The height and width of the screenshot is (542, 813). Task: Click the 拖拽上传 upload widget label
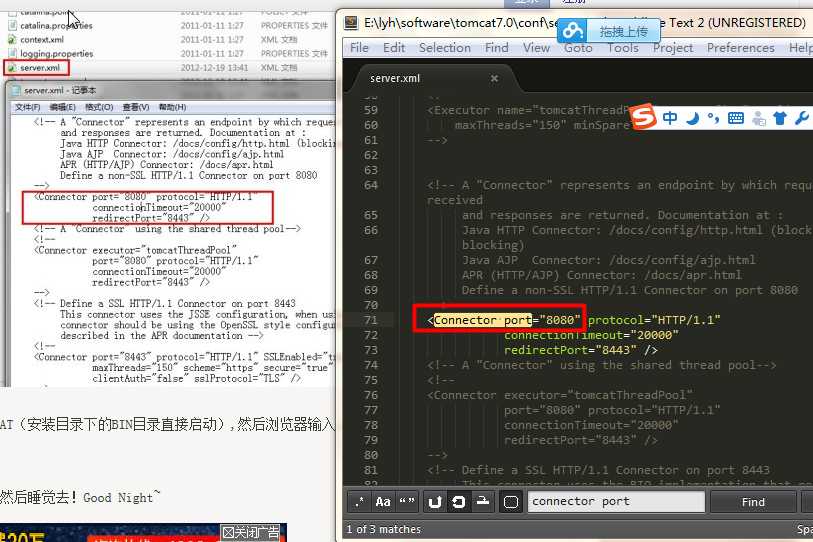624,32
